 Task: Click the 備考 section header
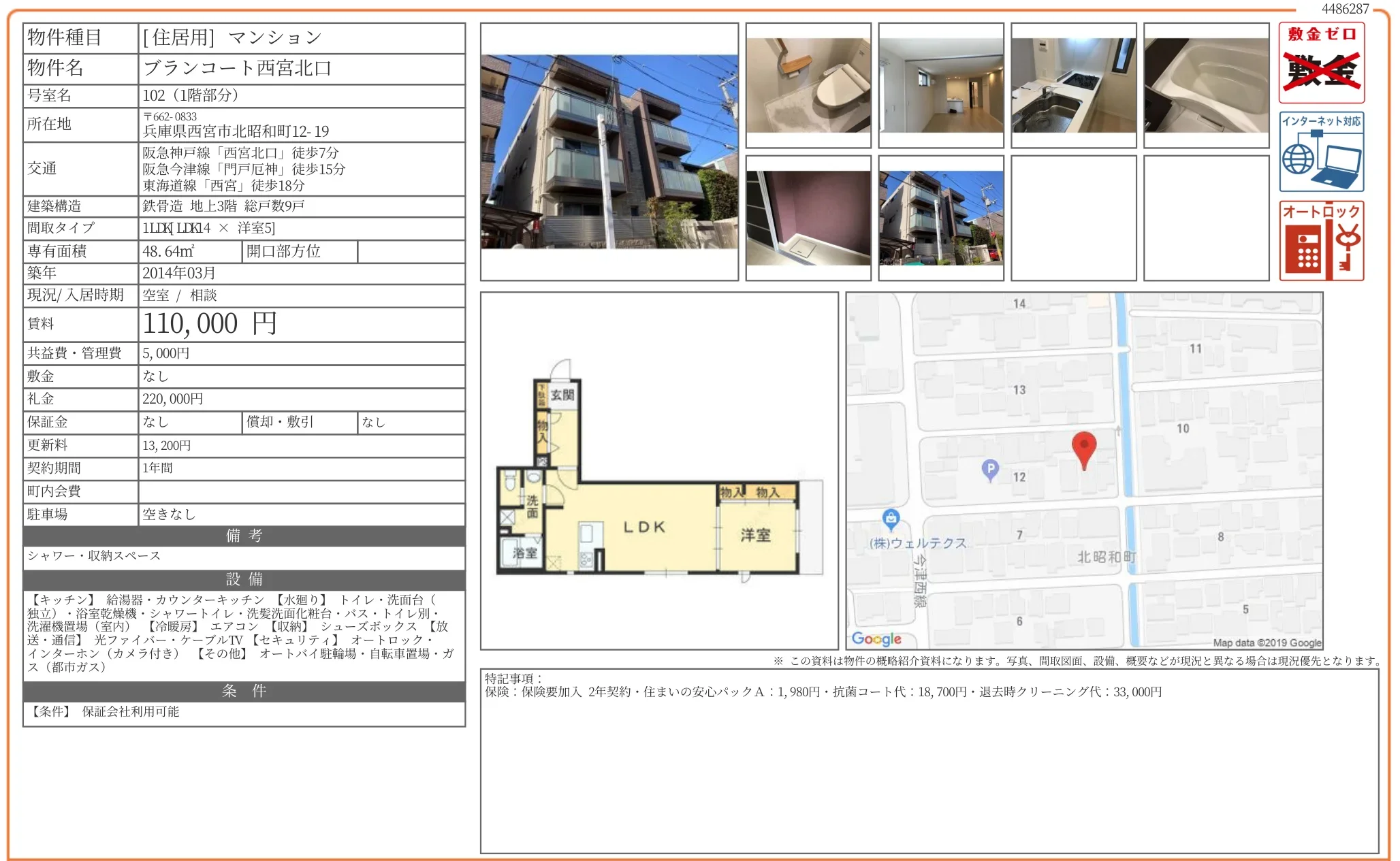(x=244, y=536)
